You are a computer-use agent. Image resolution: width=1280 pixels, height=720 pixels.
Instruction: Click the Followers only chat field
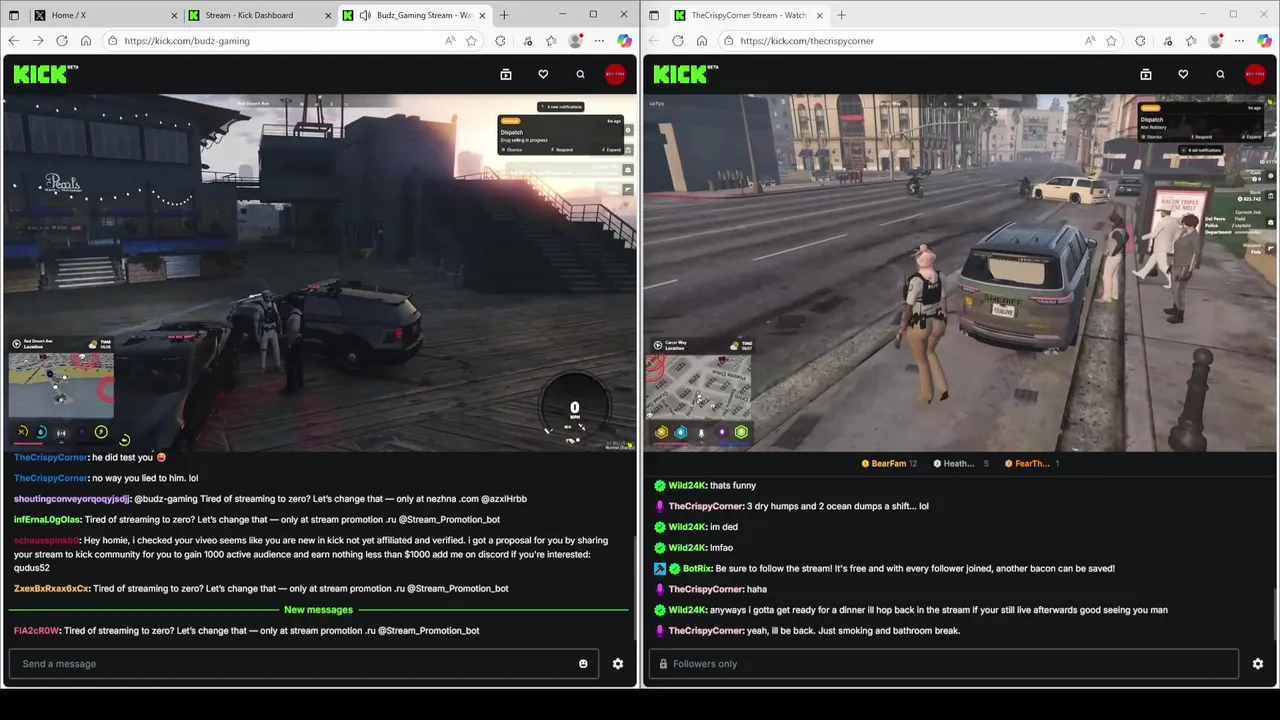click(x=943, y=664)
